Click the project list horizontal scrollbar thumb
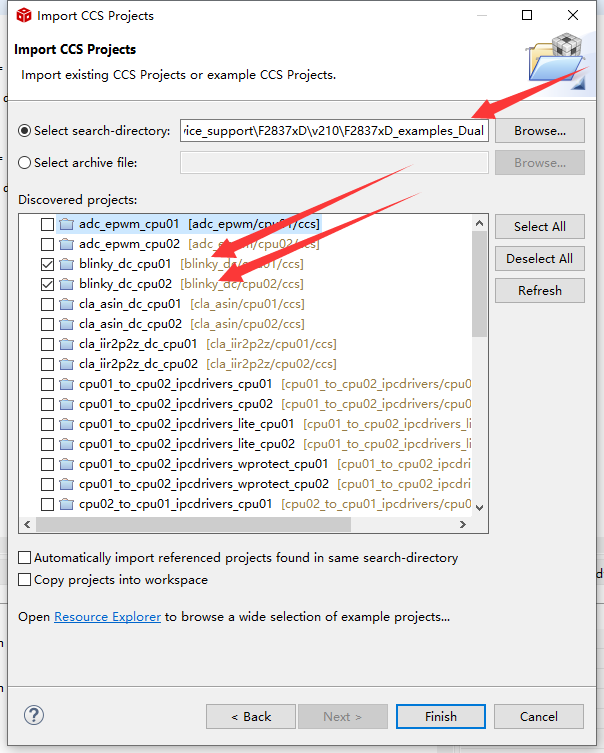Image resolution: width=604 pixels, height=753 pixels. pyautogui.click(x=193, y=524)
